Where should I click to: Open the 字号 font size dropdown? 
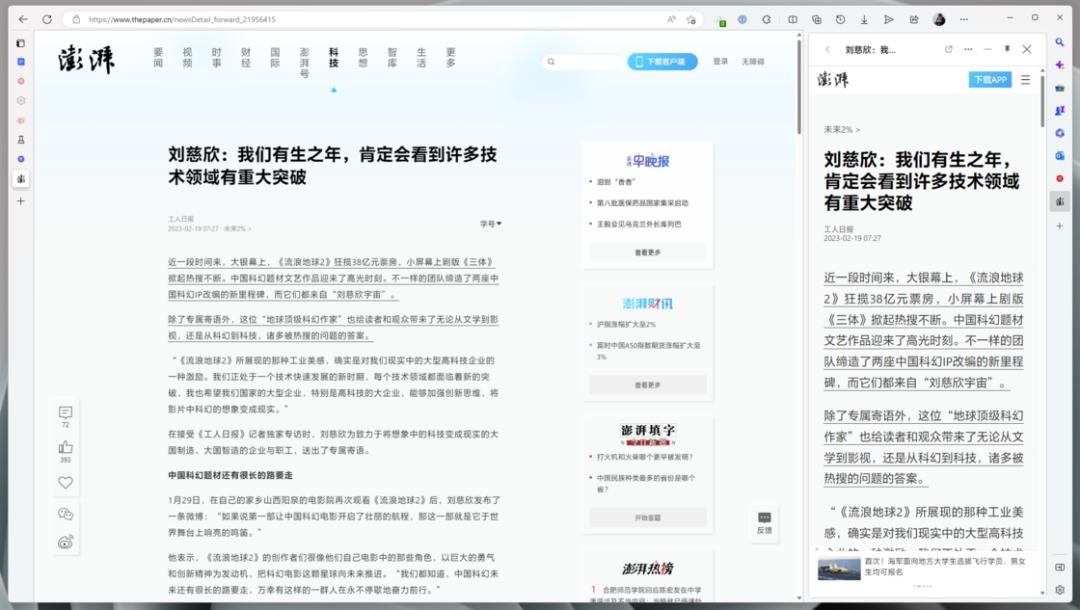(x=491, y=224)
